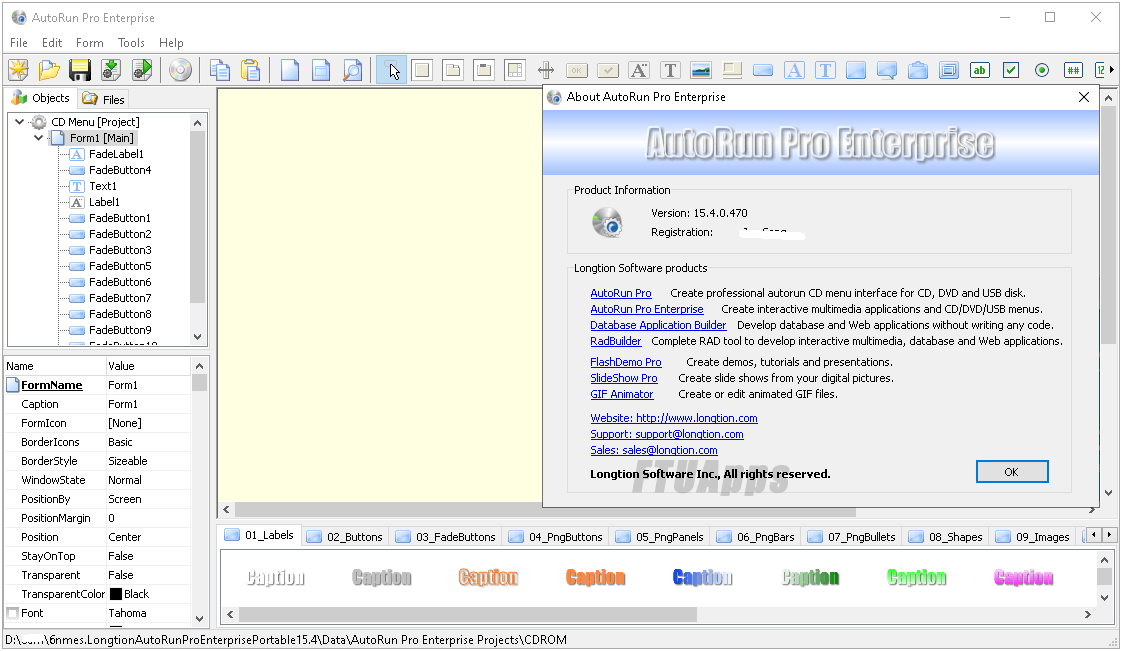Image resolution: width=1121 pixels, height=651 pixels.
Task: Select the radio button component icon
Action: click(1042, 70)
